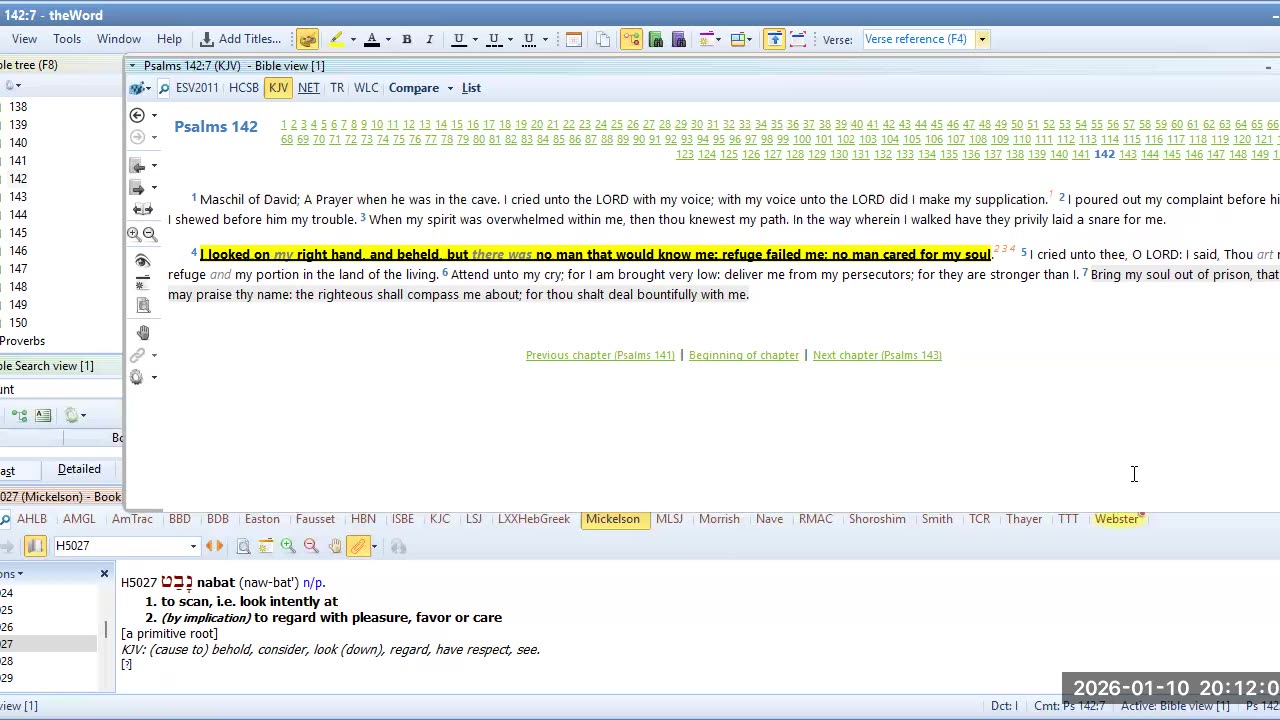
Task: Click the purple book binoculars search icon
Action: click(x=678, y=39)
